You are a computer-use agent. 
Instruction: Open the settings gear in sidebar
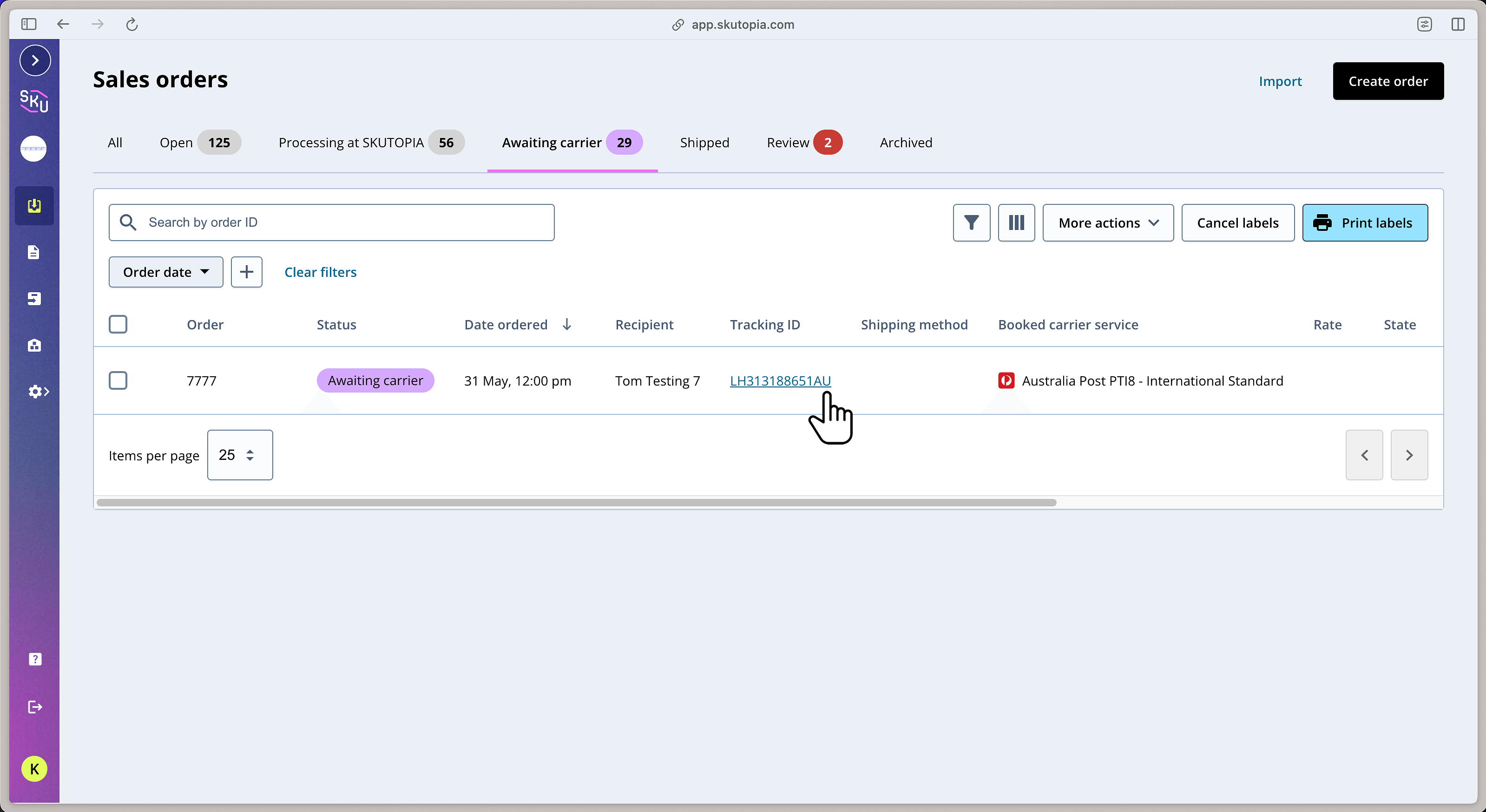pos(38,392)
